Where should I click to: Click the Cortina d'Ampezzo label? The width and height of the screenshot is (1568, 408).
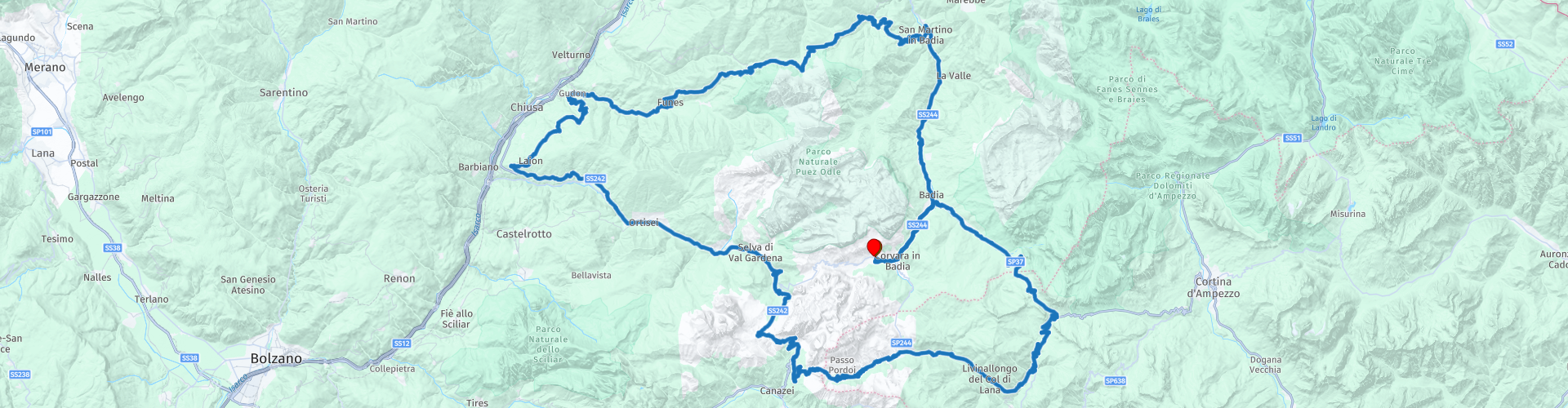tap(1213, 287)
